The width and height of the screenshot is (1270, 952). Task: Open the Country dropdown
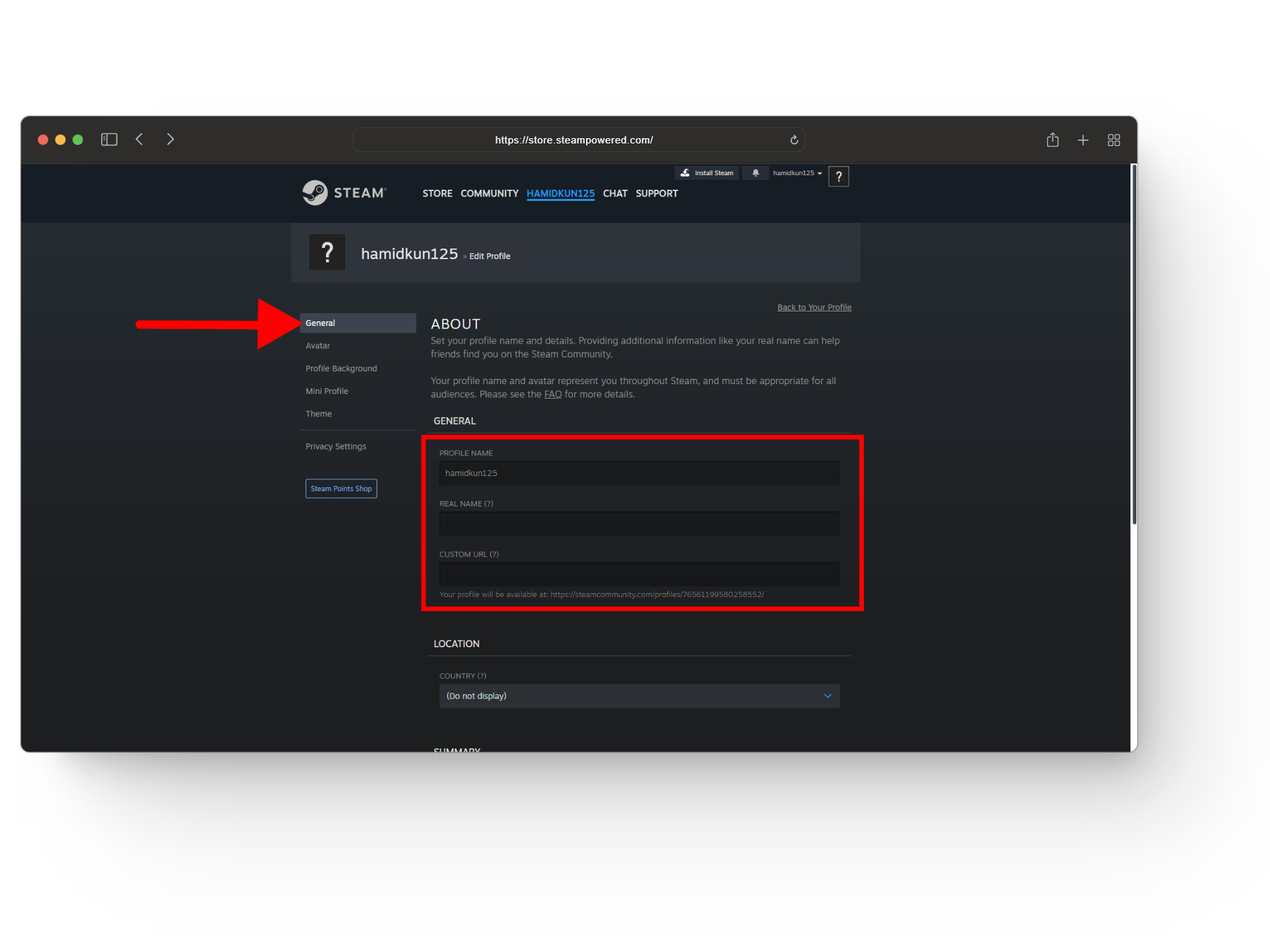coord(639,696)
